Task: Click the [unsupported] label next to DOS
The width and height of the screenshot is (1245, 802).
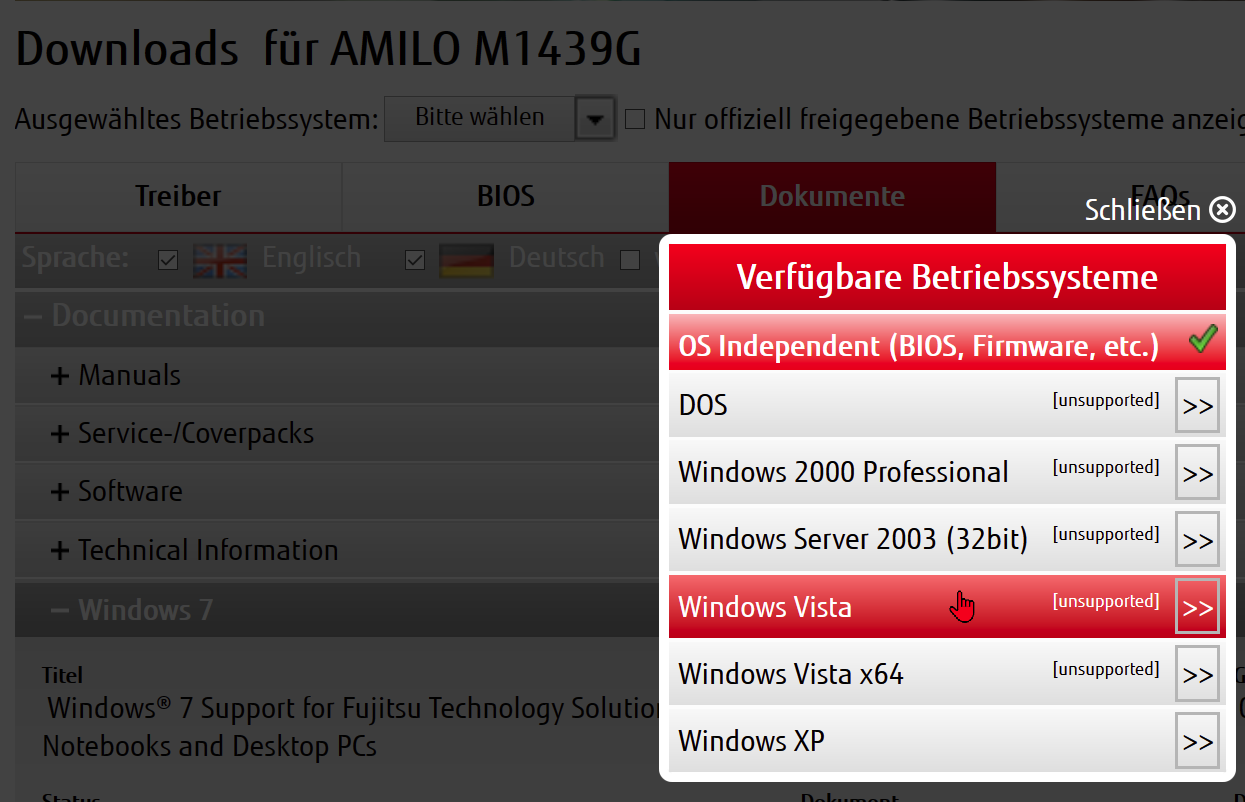Action: click(x=1106, y=400)
